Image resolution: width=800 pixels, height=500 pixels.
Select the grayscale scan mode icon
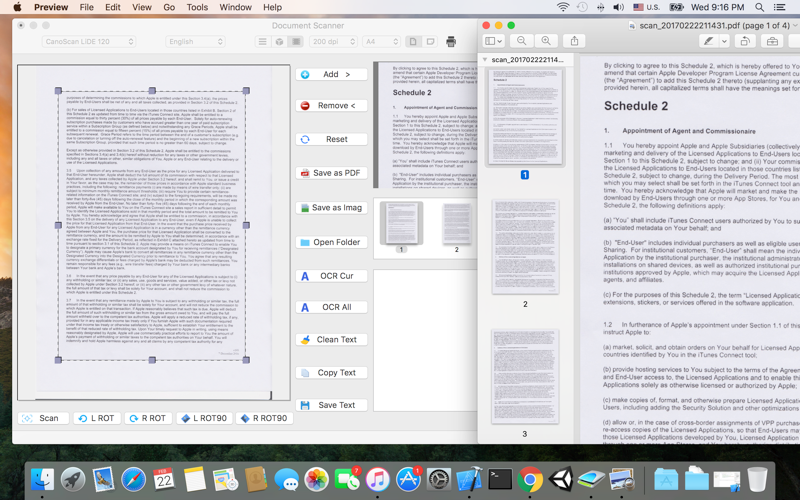pyautogui.click(x=296, y=42)
